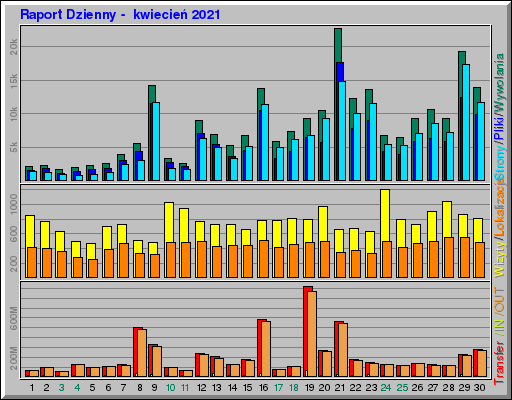
Task: Click the chart title 'Raport Dzienny - kwiecień 2021'
Action: point(120,15)
